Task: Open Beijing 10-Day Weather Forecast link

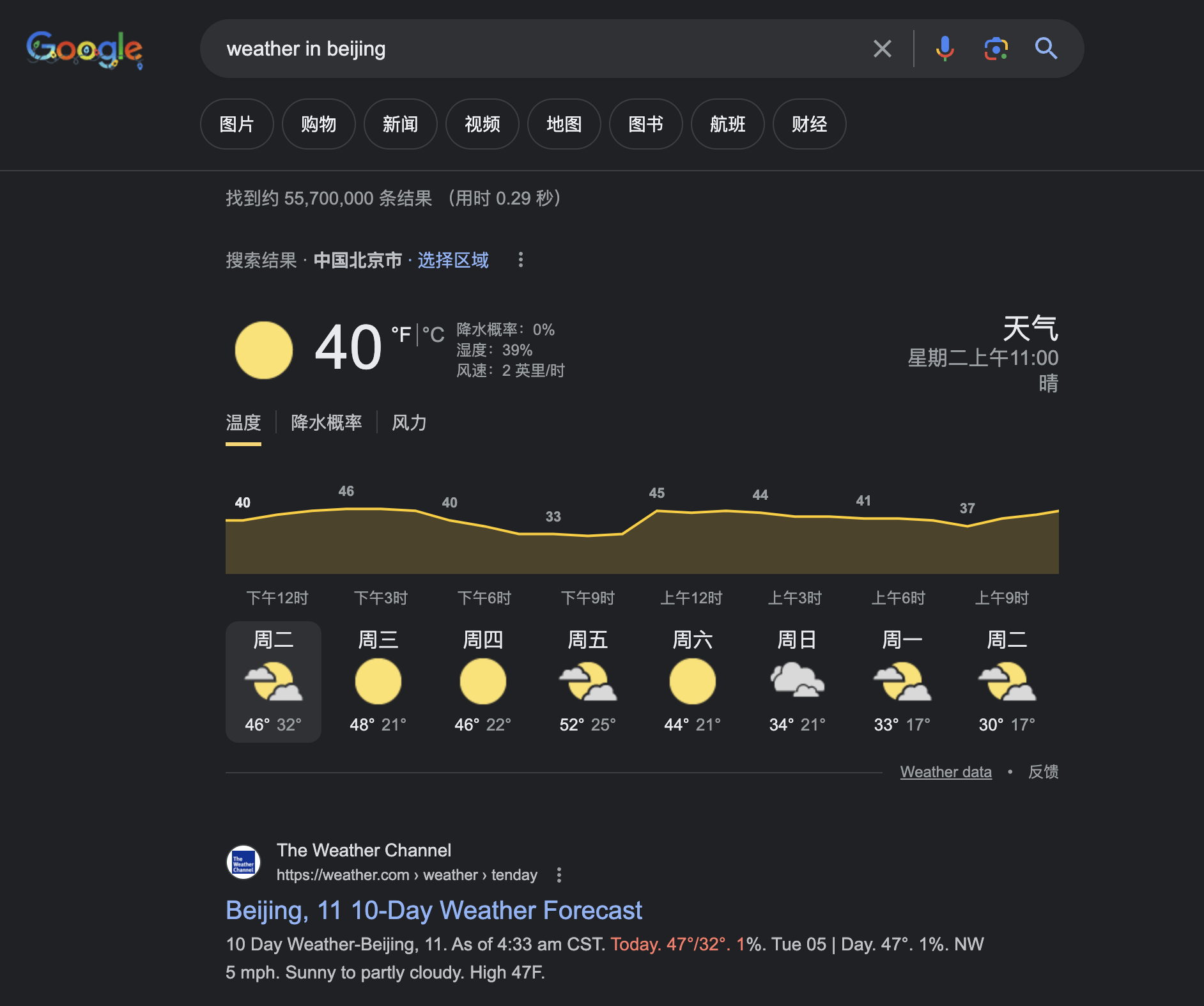Action: pyautogui.click(x=433, y=910)
